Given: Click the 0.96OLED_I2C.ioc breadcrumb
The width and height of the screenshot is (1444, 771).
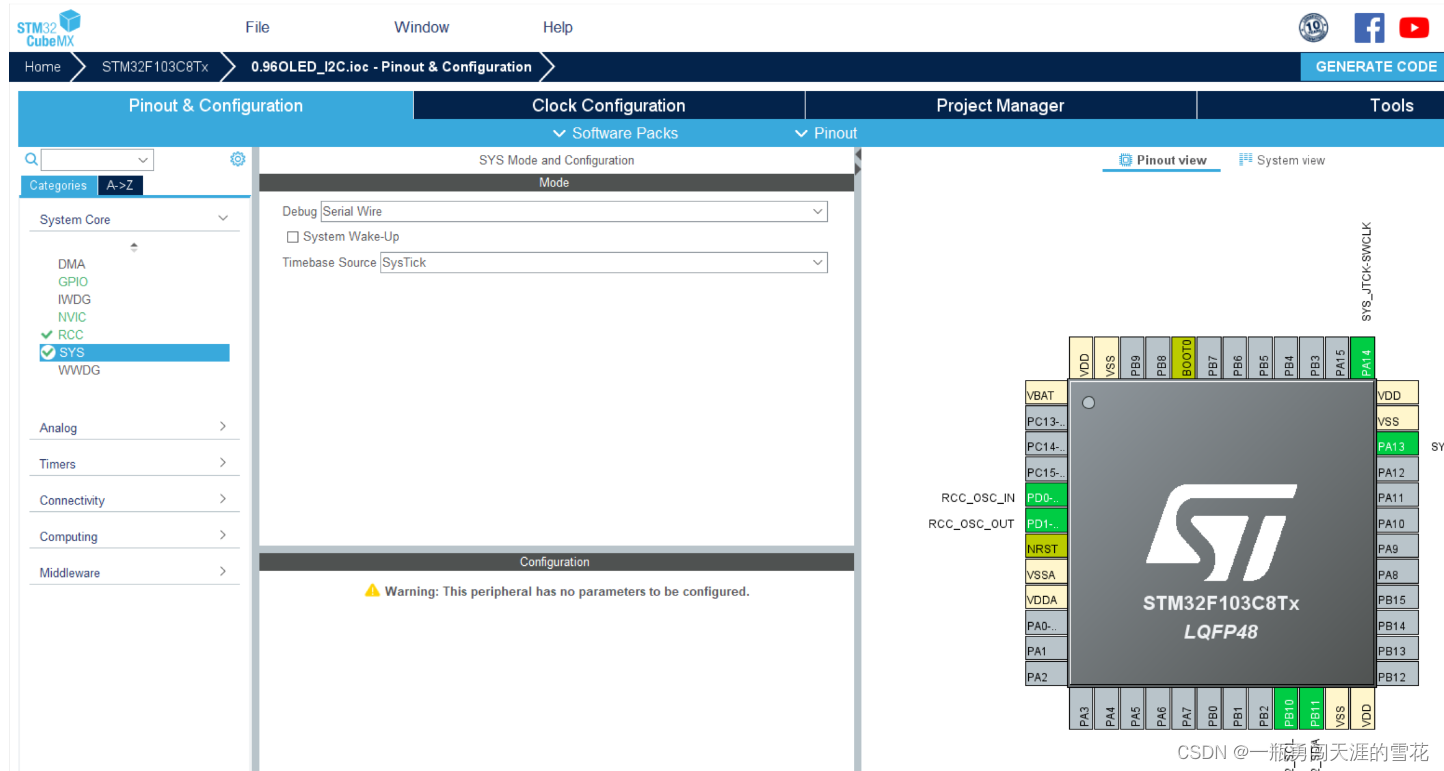Looking at the screenshot, I should point(391,66).
